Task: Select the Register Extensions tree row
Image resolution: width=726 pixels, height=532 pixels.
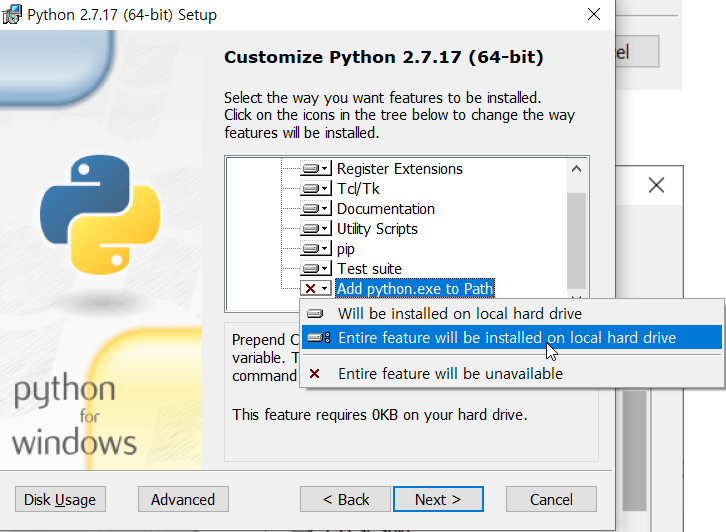Action: click(400, 169)
